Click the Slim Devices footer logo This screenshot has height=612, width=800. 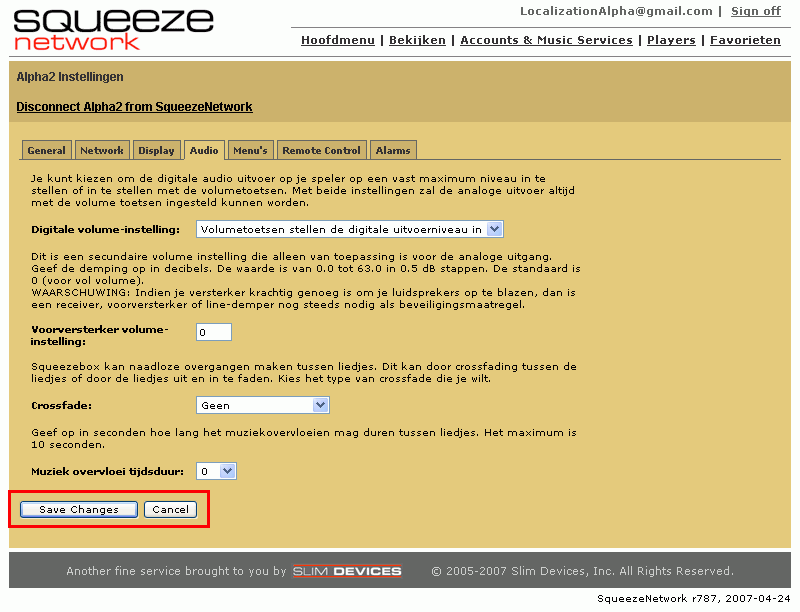pos(347,571)
